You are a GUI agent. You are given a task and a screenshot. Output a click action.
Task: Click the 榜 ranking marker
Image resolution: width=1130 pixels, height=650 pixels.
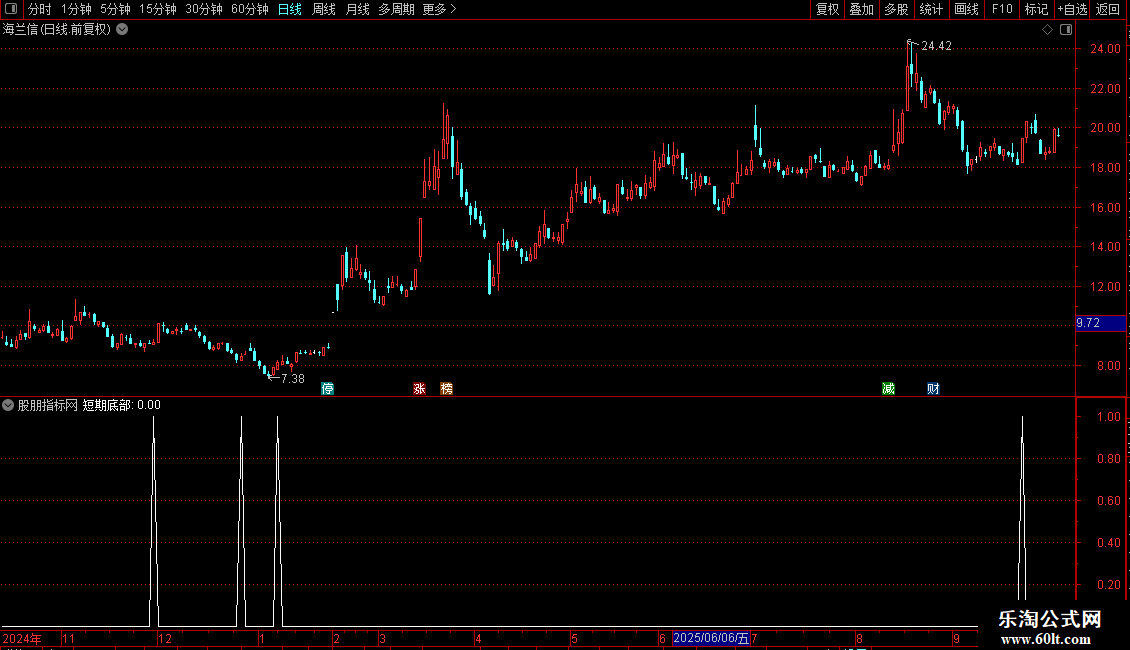coord(447,388)
